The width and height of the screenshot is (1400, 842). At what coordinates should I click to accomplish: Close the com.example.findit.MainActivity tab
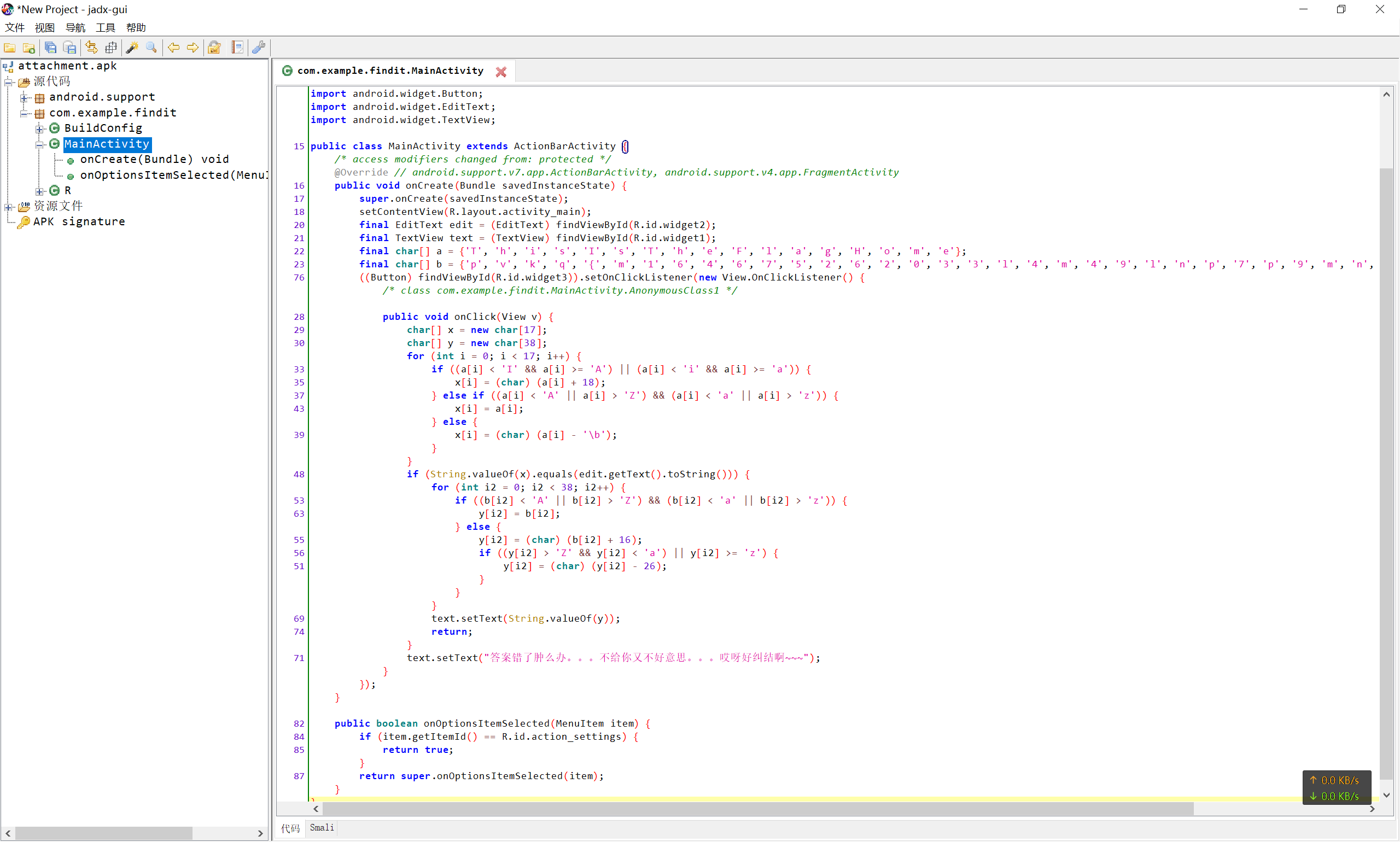click(x=501, y=72)
